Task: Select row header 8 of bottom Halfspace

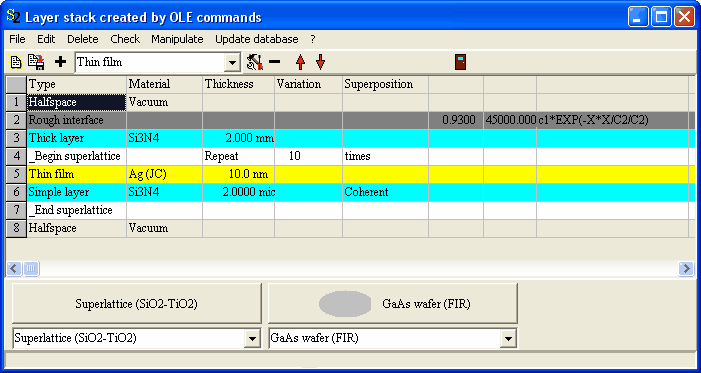Action: (x=16, y=228)
